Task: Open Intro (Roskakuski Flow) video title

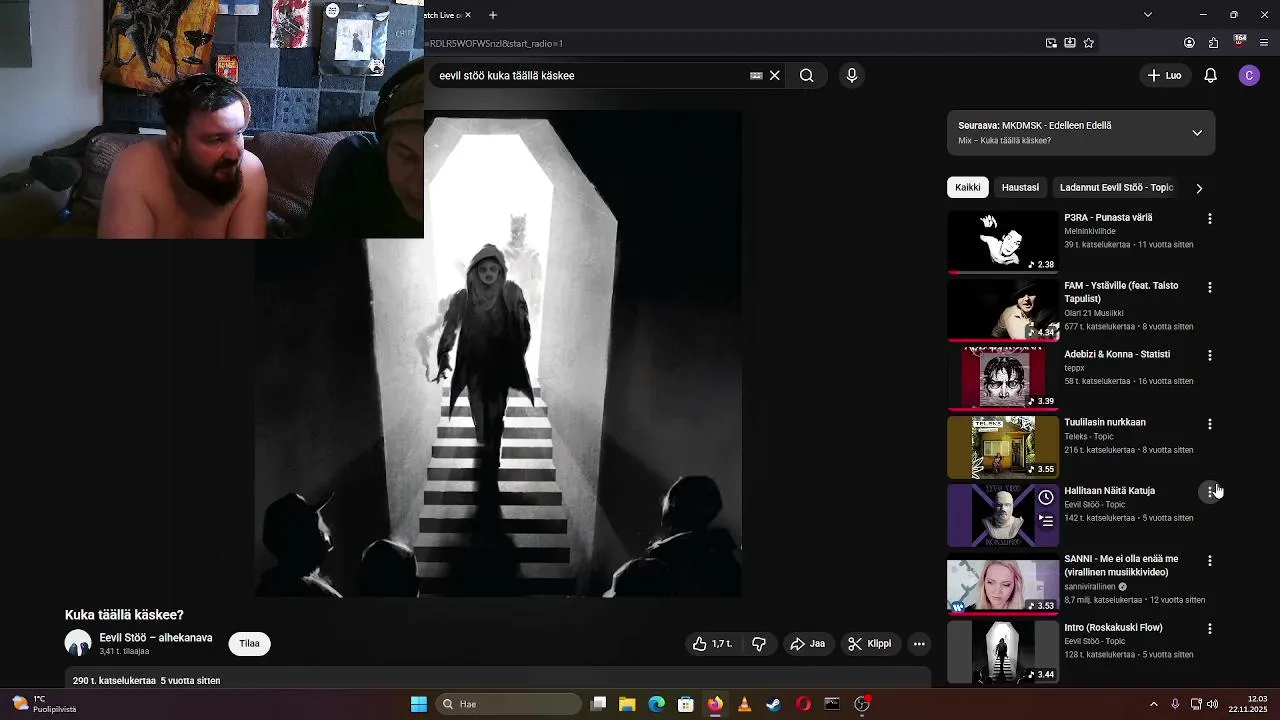Action: tap(1113, 627)
